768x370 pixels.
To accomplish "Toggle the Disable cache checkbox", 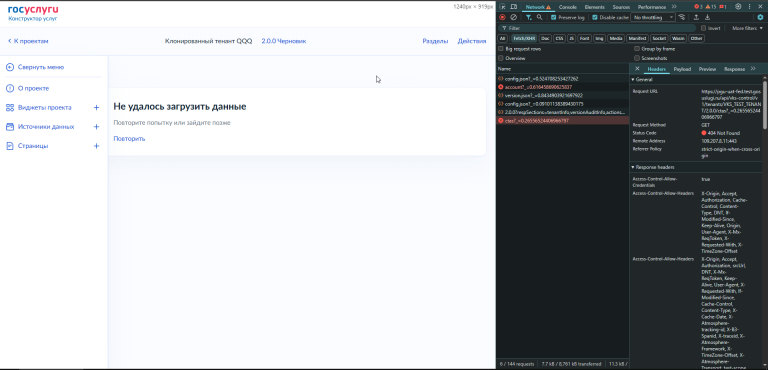I will click(595, 17).
